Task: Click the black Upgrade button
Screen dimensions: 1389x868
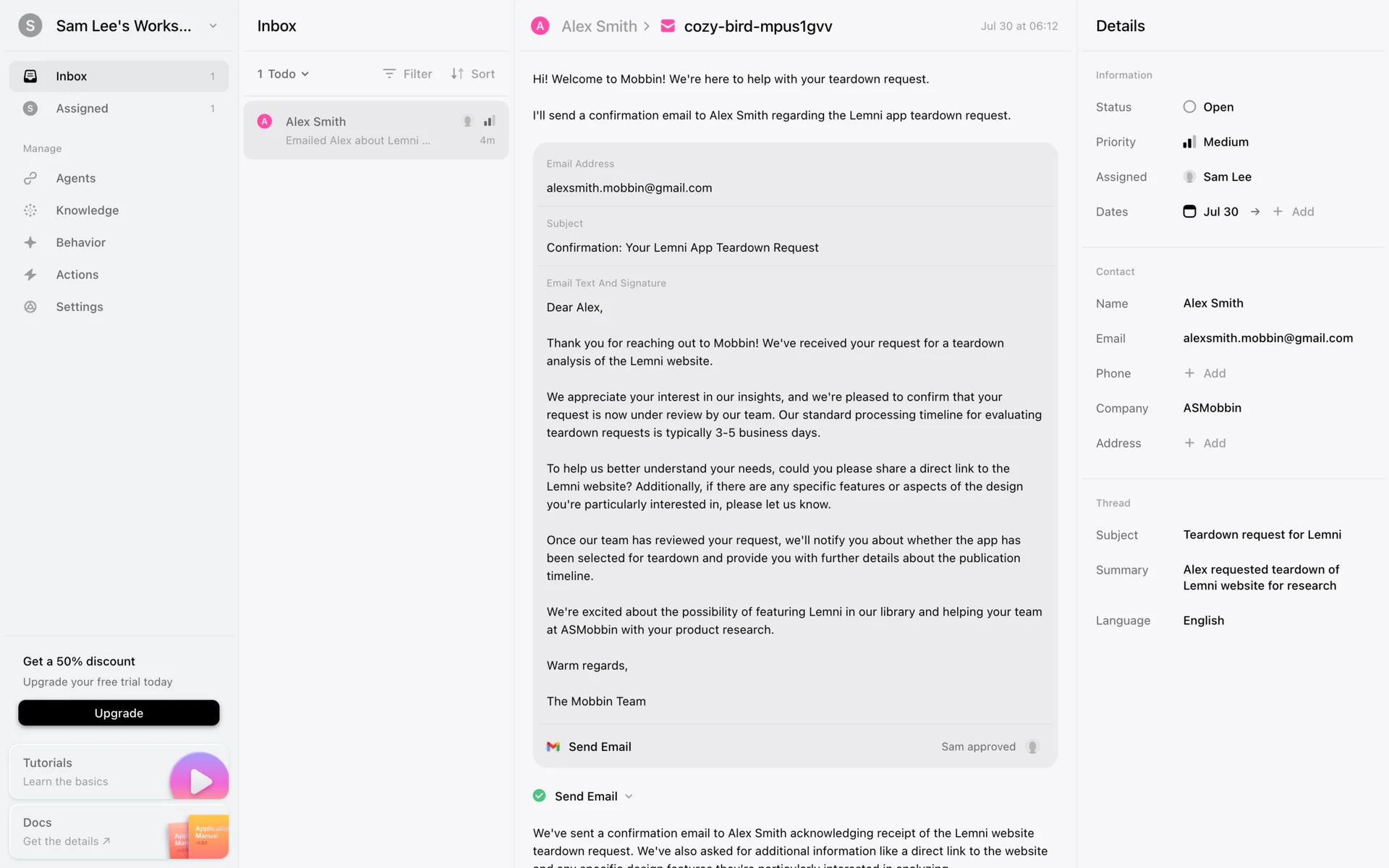Action: tap(119, 713)
